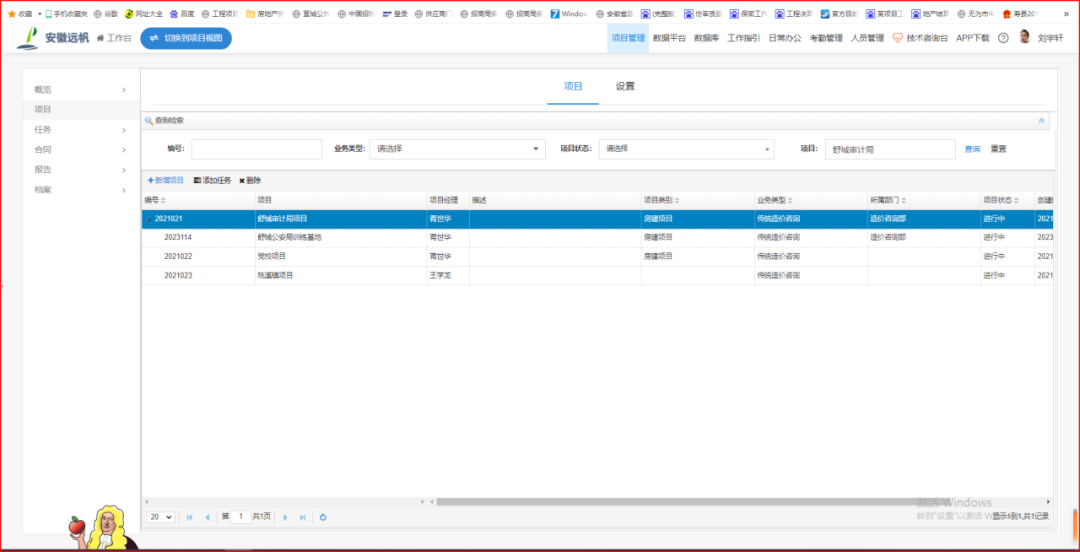The width and height of the screenshot is (1080, 552).
Task: Open the 项目状态 dropdown
Action: click(x=686, y=149)
